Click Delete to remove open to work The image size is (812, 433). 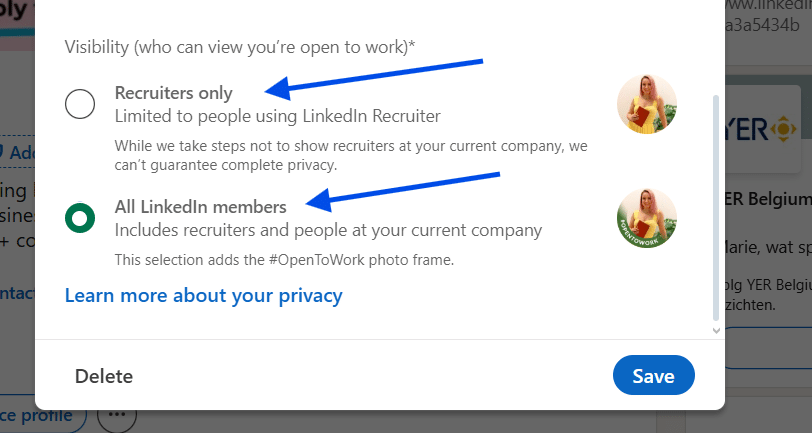(104, 376)
